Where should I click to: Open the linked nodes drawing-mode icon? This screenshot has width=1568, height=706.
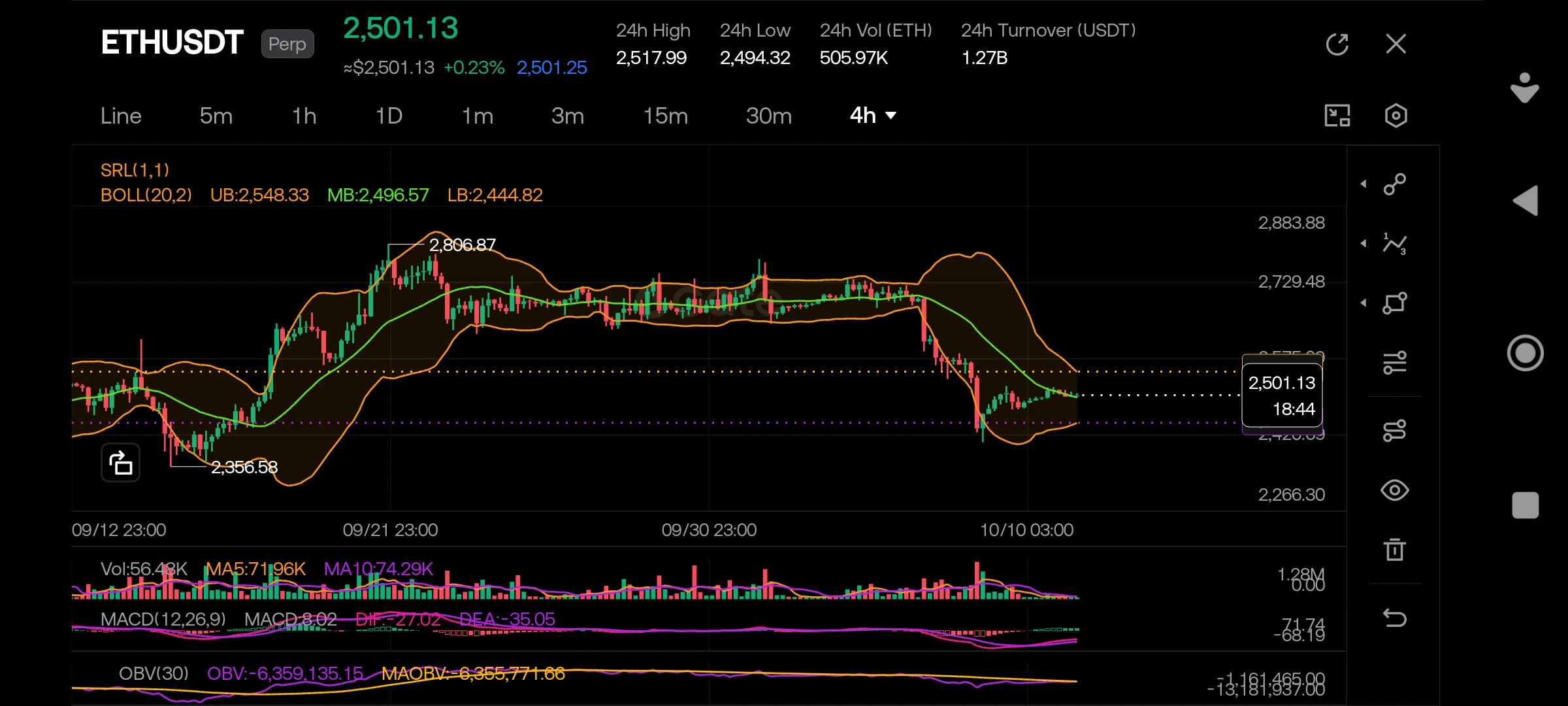pos(1395,431)
